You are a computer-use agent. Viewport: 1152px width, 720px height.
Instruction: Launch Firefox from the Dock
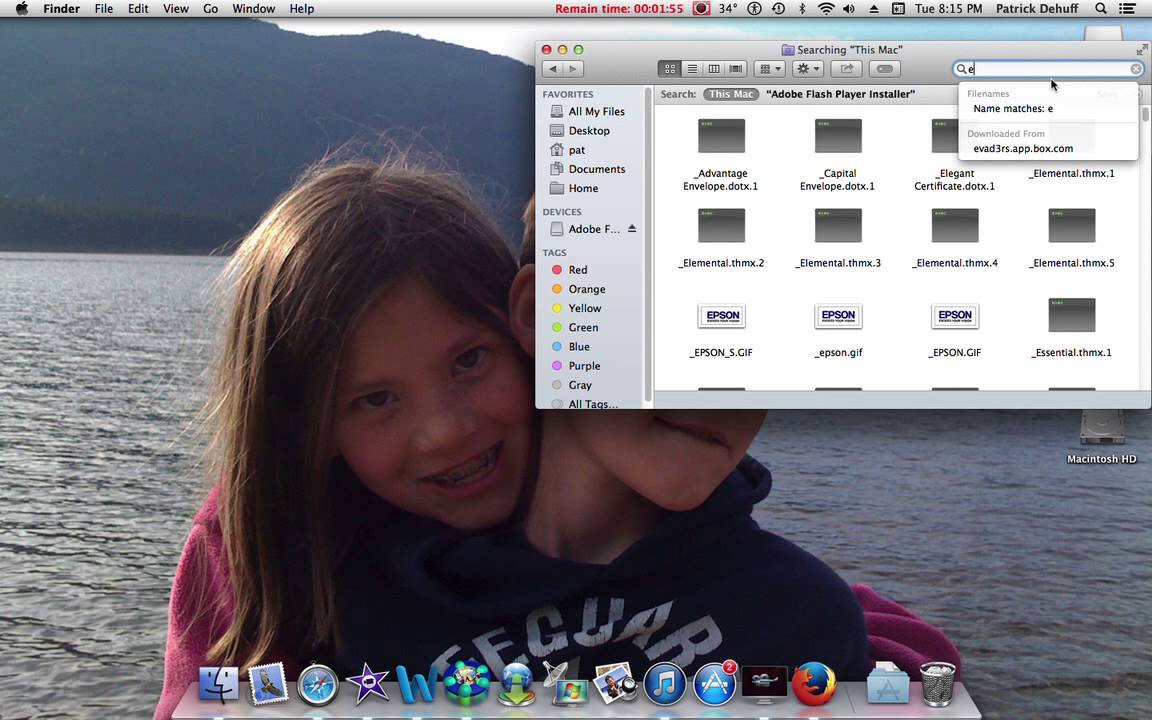(814, 683)
